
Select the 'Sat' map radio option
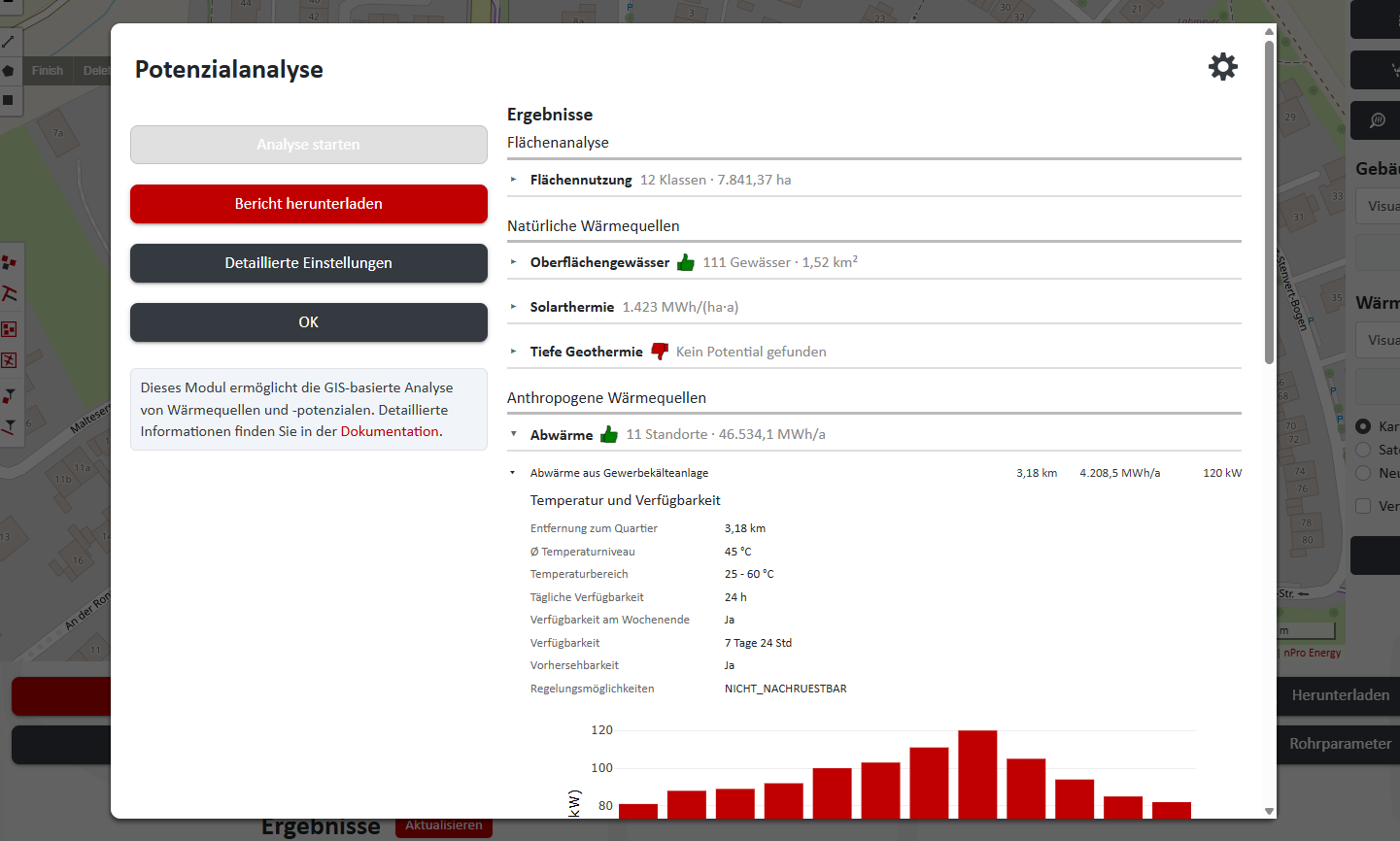tap(1363, 450)
